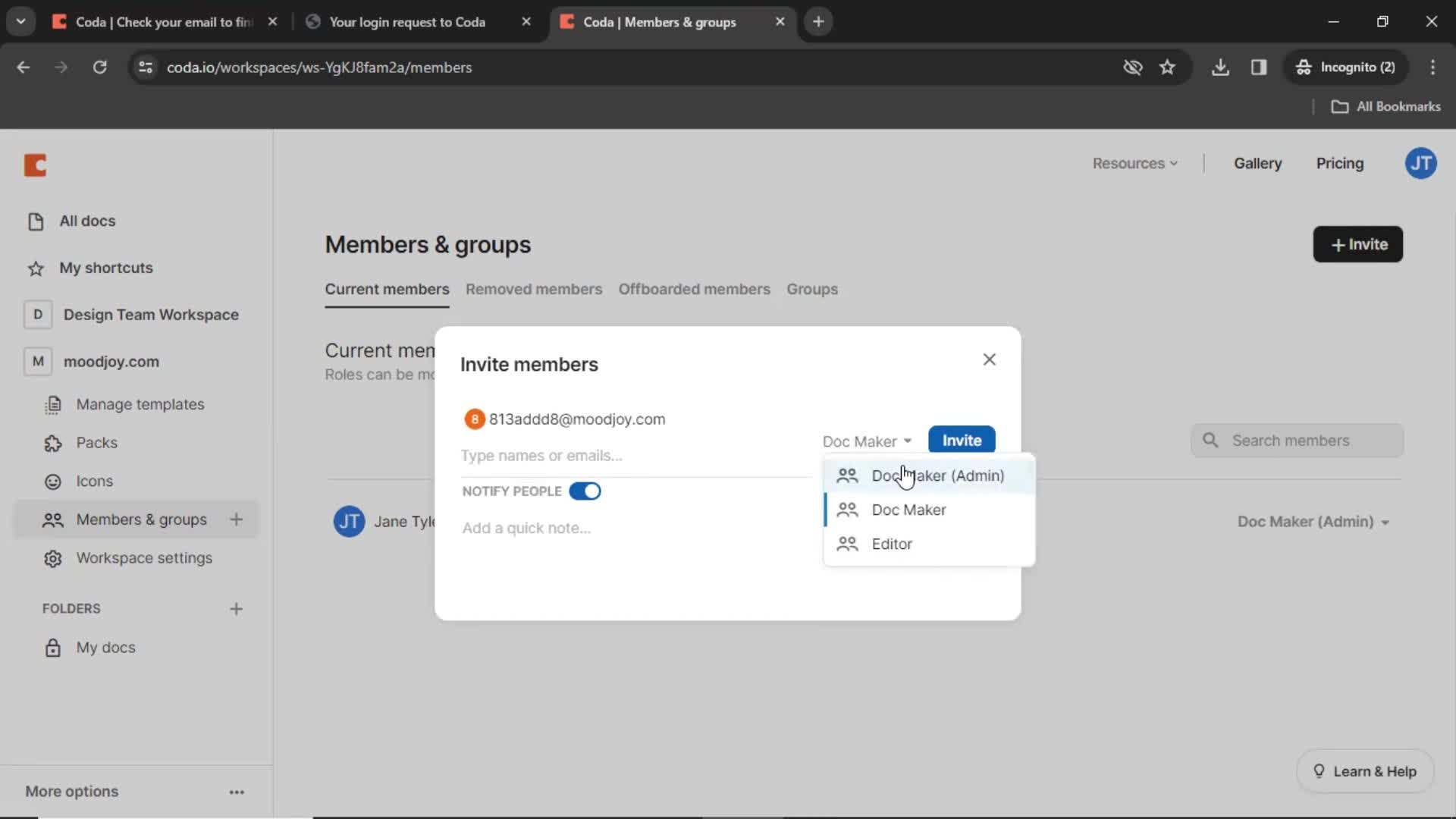Click the Add Invite button
Viewport: 1456px width, 819px height.
[x=1357, y=244]
